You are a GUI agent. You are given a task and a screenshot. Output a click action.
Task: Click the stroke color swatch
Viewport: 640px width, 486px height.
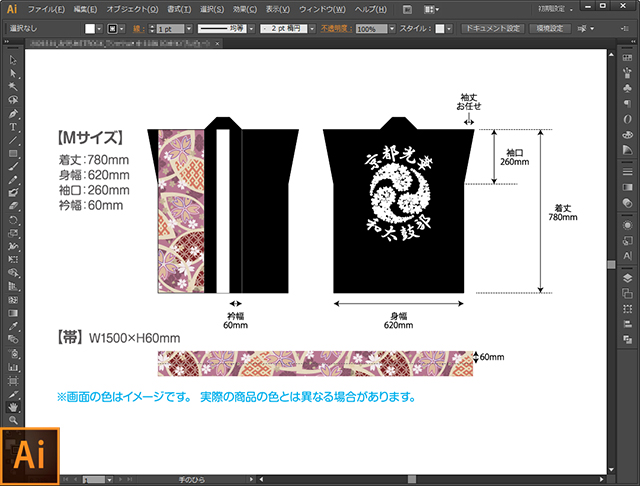(x=112, y=29)
